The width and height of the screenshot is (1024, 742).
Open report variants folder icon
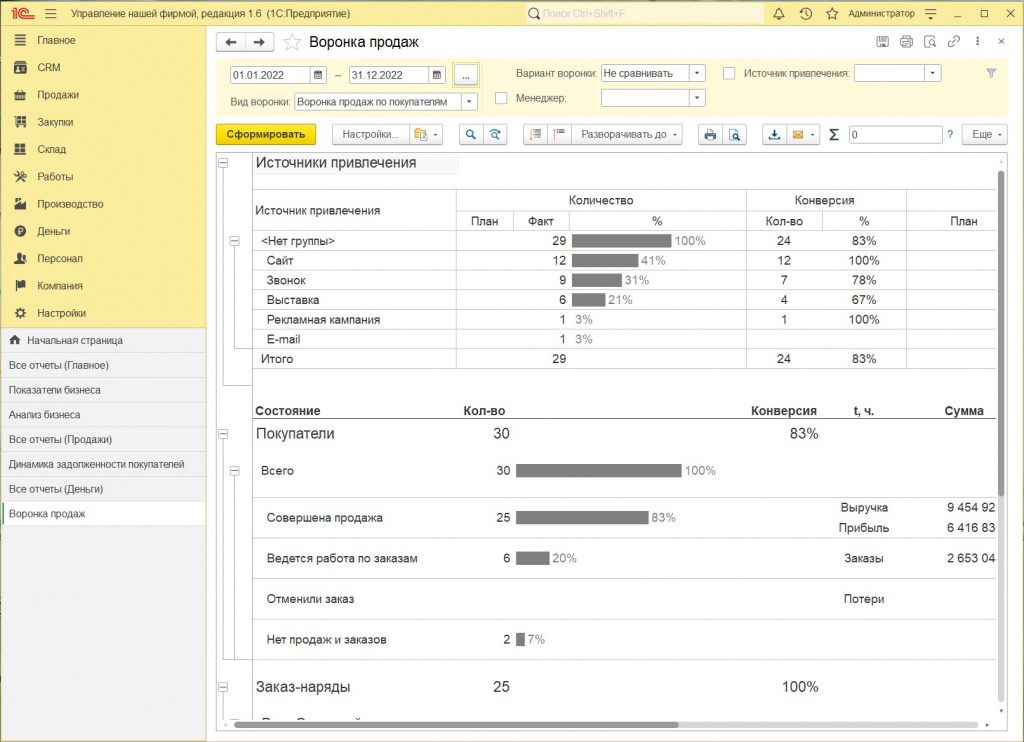(426, 135)
